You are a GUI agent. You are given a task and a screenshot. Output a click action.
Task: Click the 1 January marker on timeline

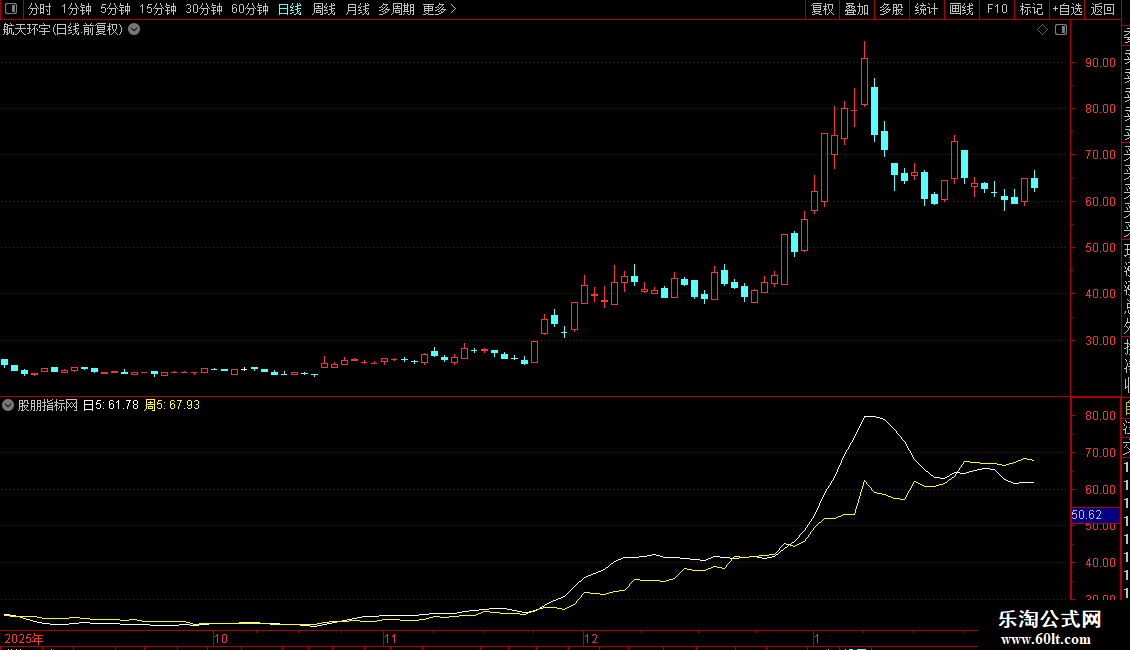tap(817, 638)
